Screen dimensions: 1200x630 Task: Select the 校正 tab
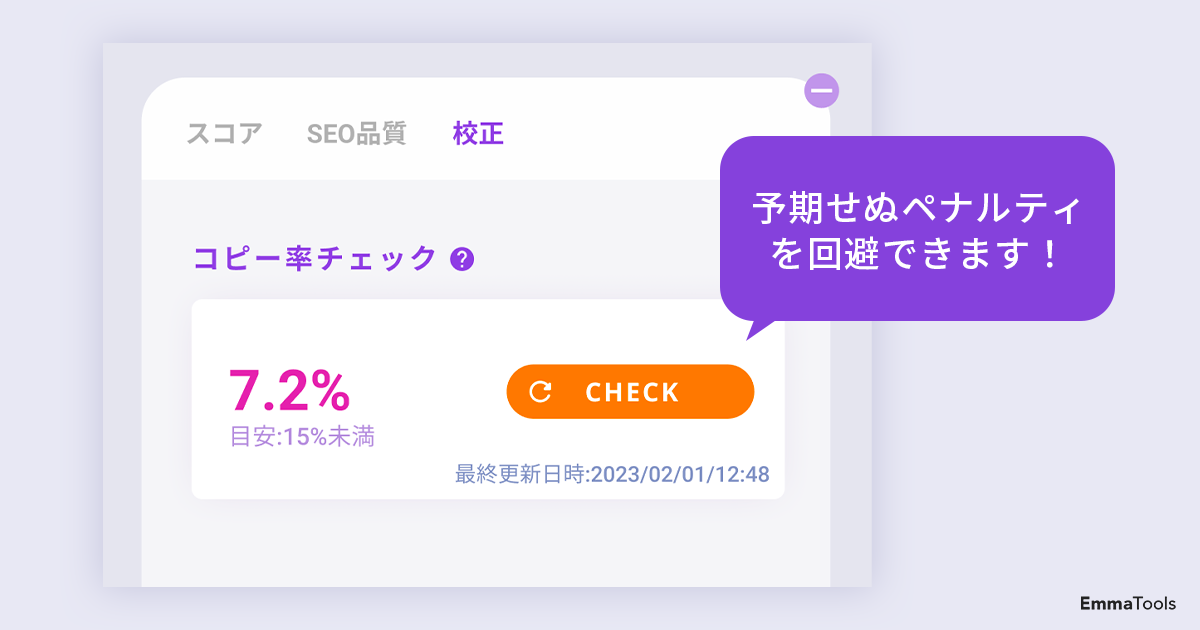coord(478,134)
